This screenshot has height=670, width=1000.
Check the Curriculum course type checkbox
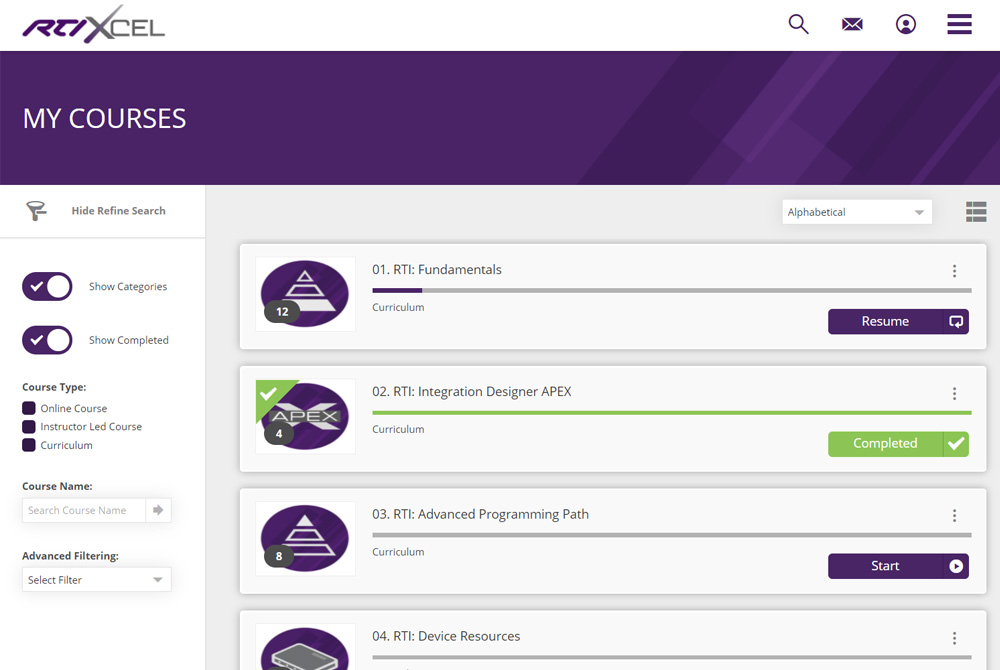click(29, 445)
